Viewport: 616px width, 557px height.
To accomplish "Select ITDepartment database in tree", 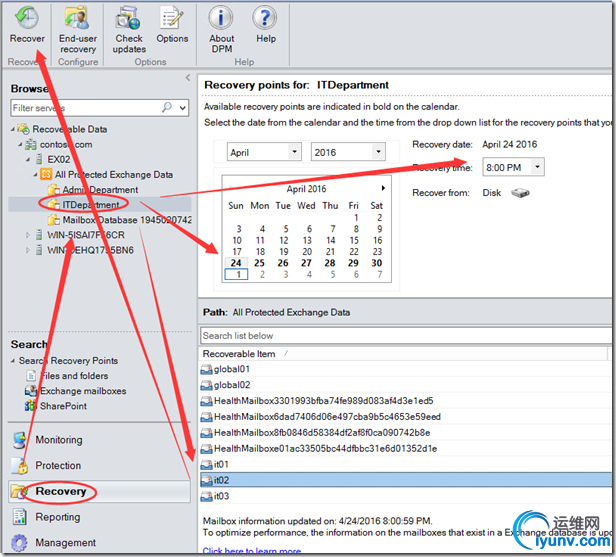I will point(91,205).
